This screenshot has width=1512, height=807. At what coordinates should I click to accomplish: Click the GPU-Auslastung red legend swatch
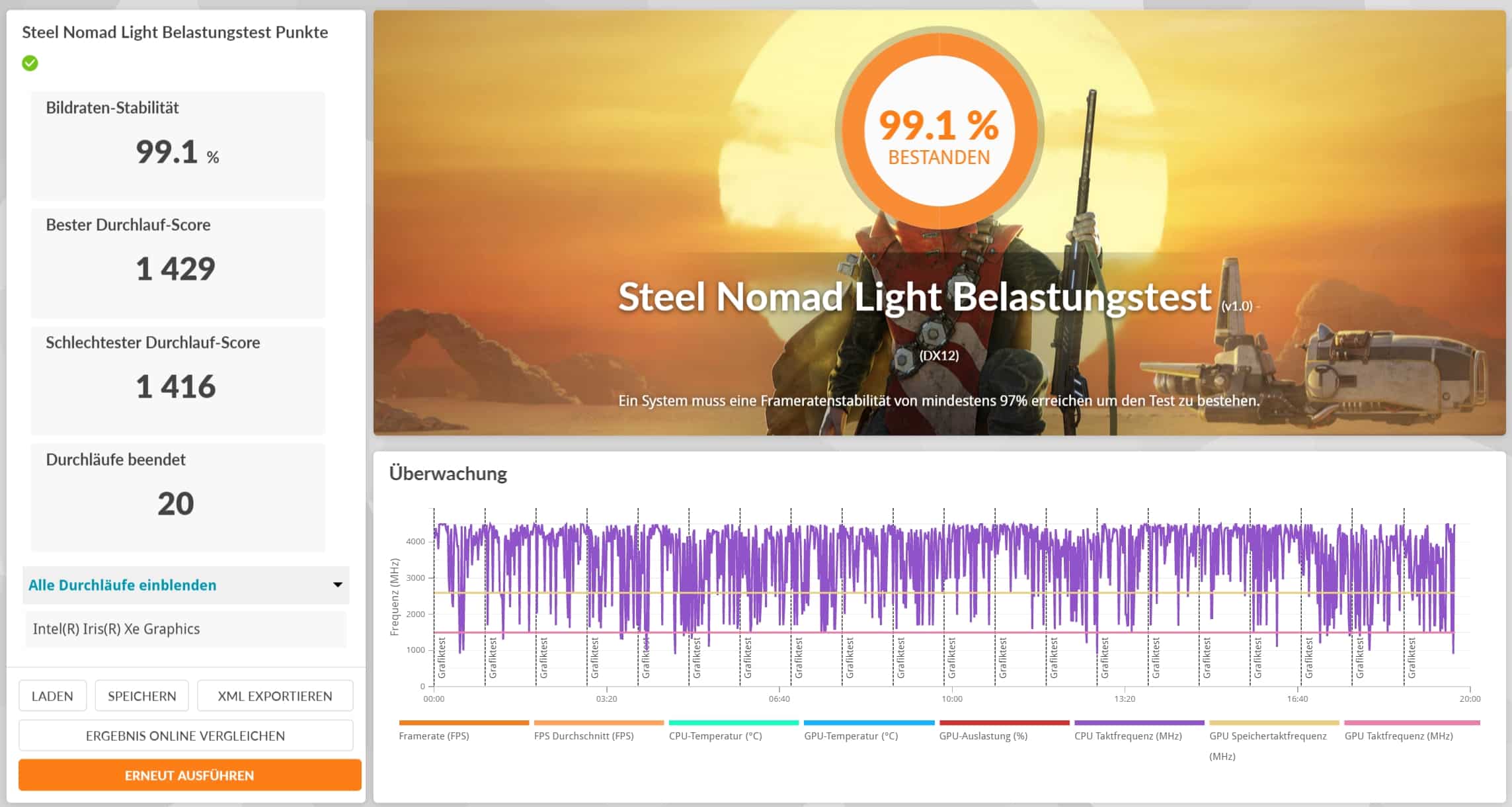point(1004,723)
